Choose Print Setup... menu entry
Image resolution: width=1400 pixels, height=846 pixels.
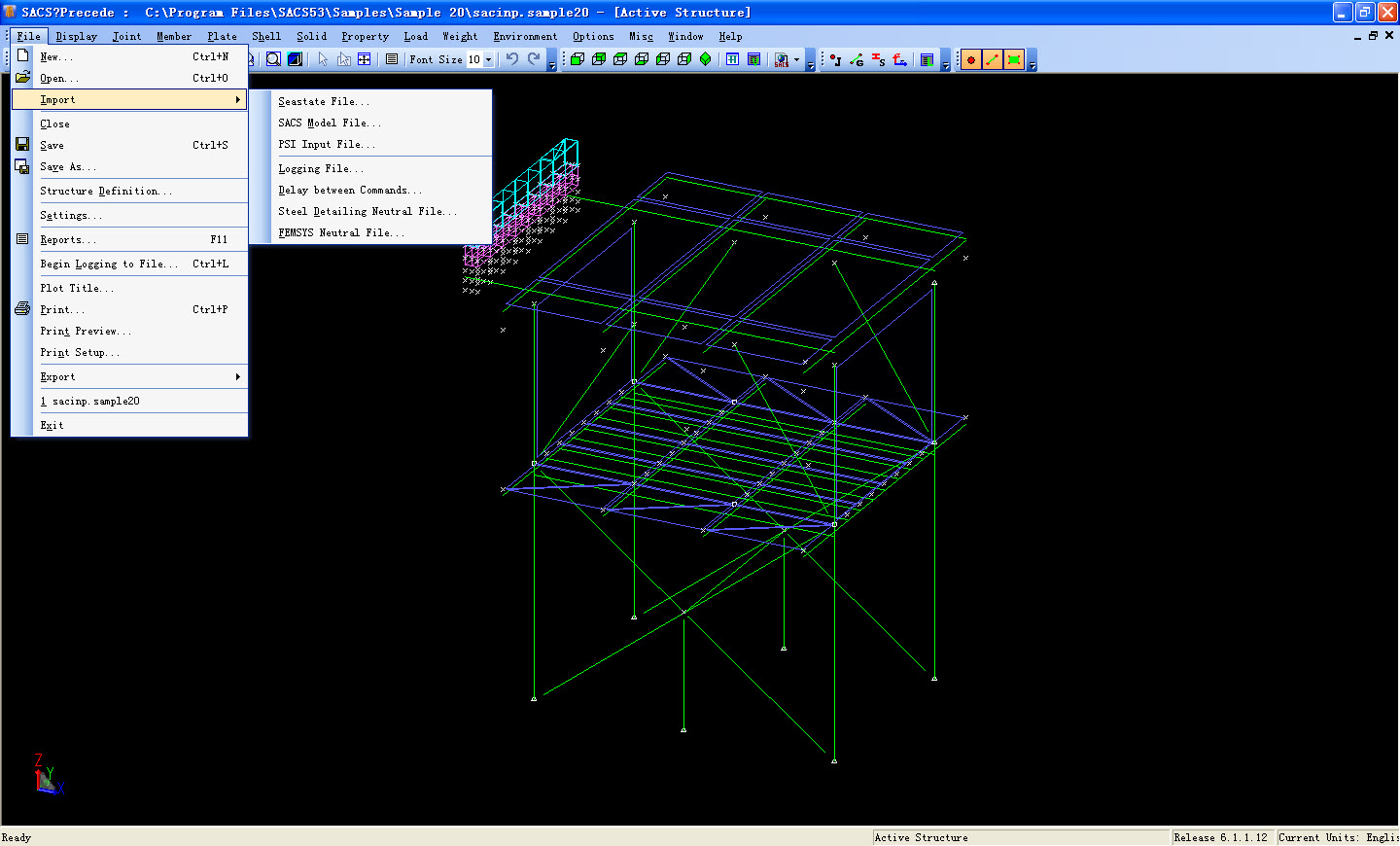point(130,352)
